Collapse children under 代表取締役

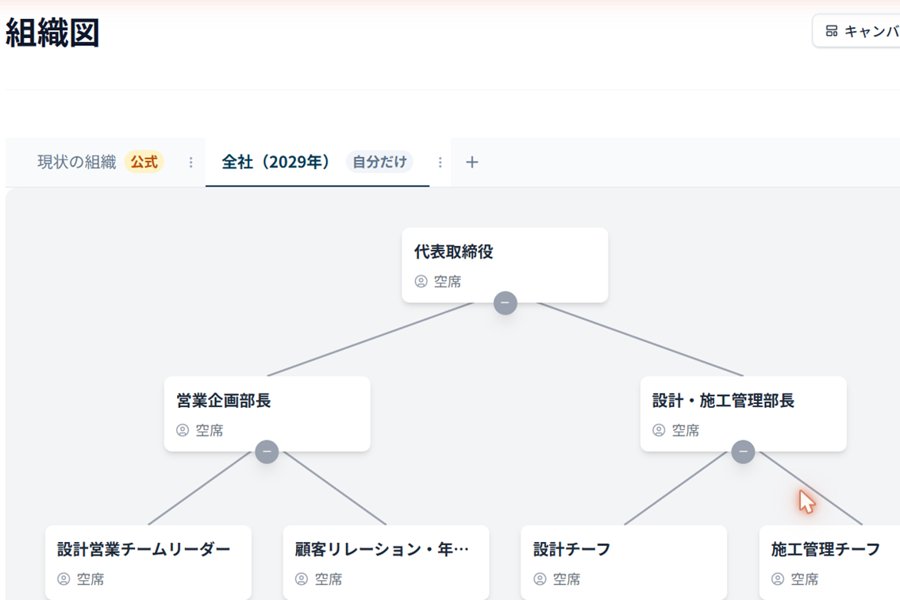[505, 303]
